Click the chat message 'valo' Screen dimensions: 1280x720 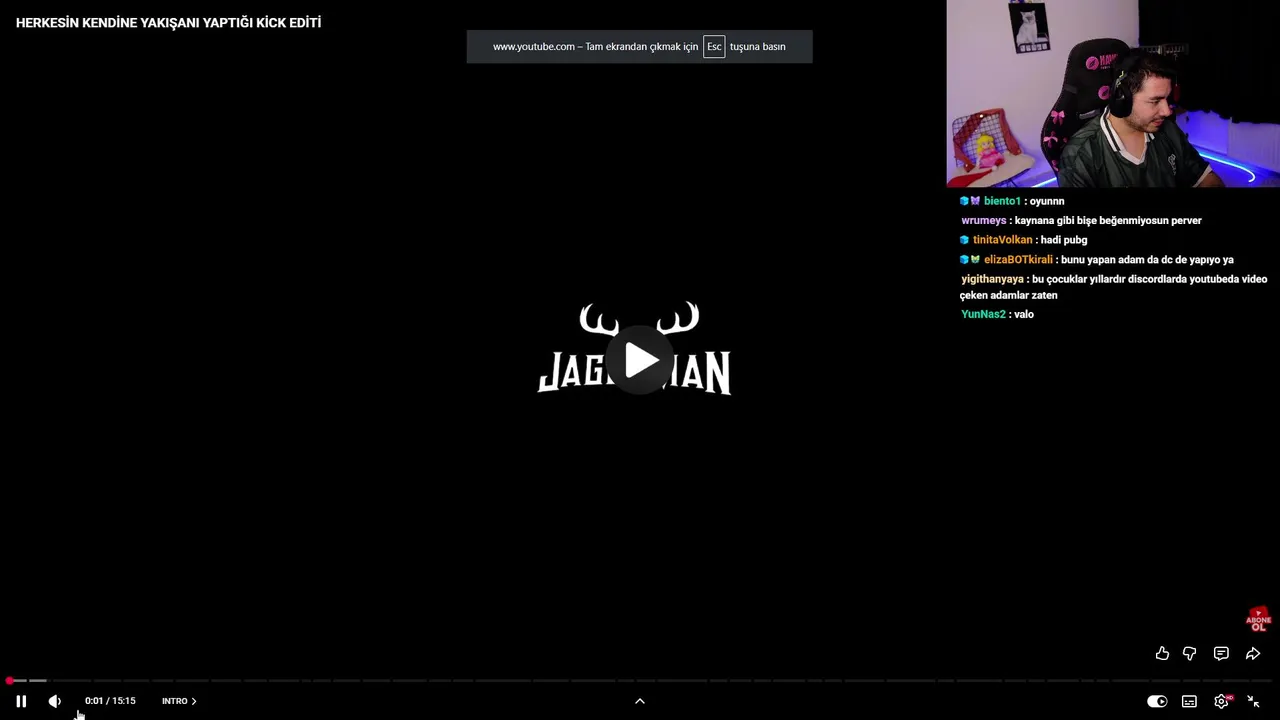1024,314
